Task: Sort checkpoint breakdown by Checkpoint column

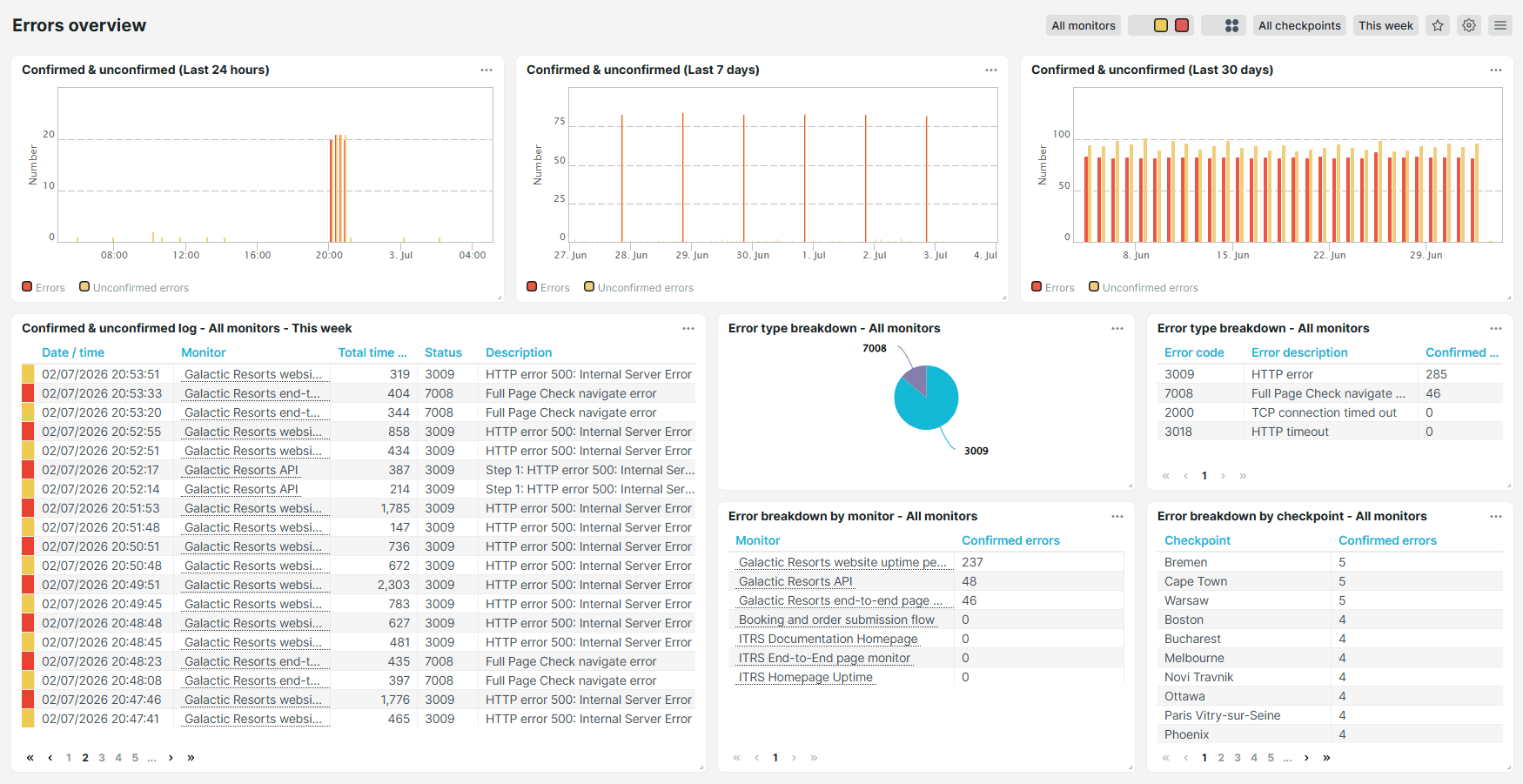Action: (x=1198, y=540)
